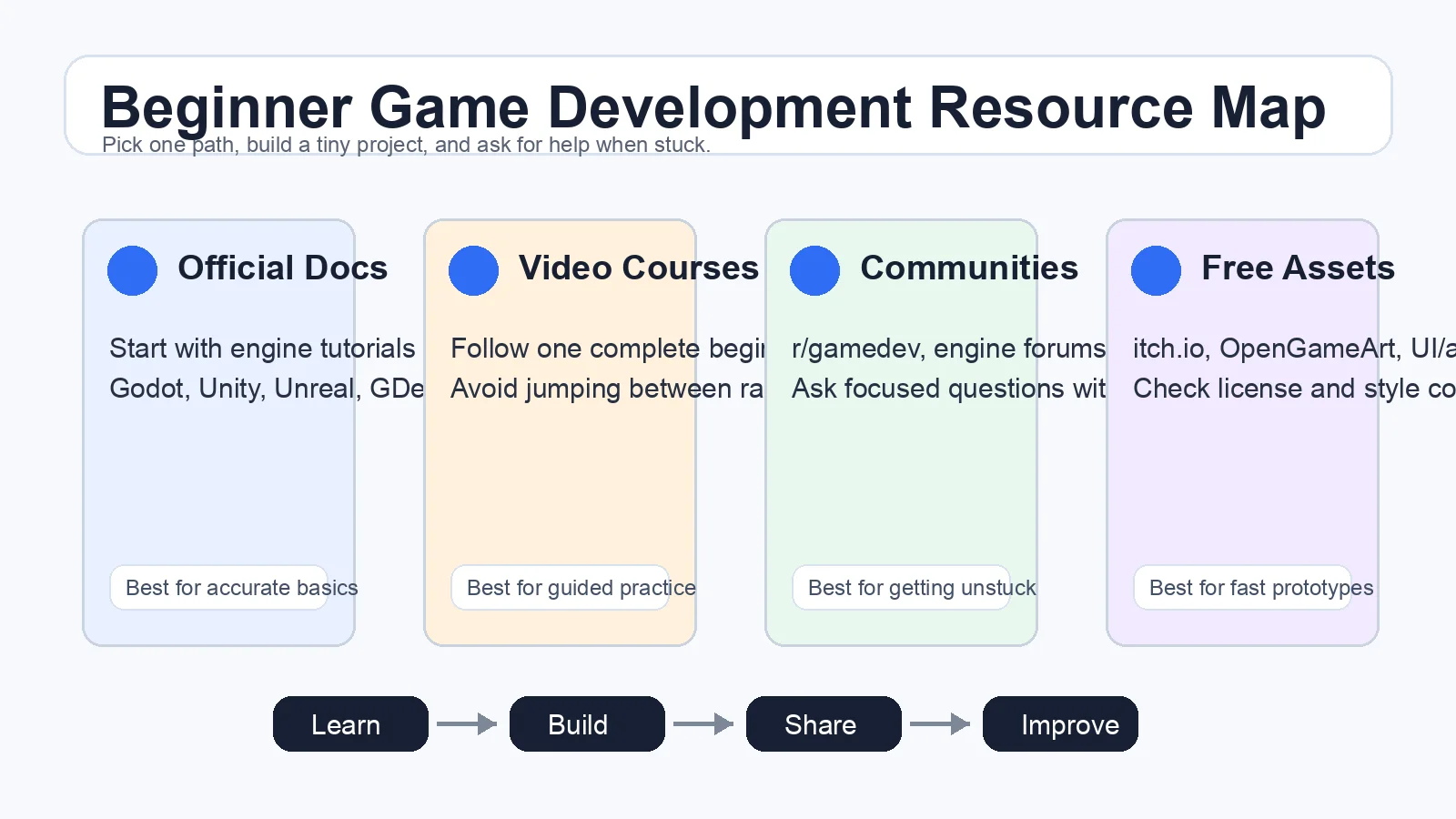Click the Free Assets card heading
The width and height of the screenshot is (1456, 819).
coord(1299,268)
